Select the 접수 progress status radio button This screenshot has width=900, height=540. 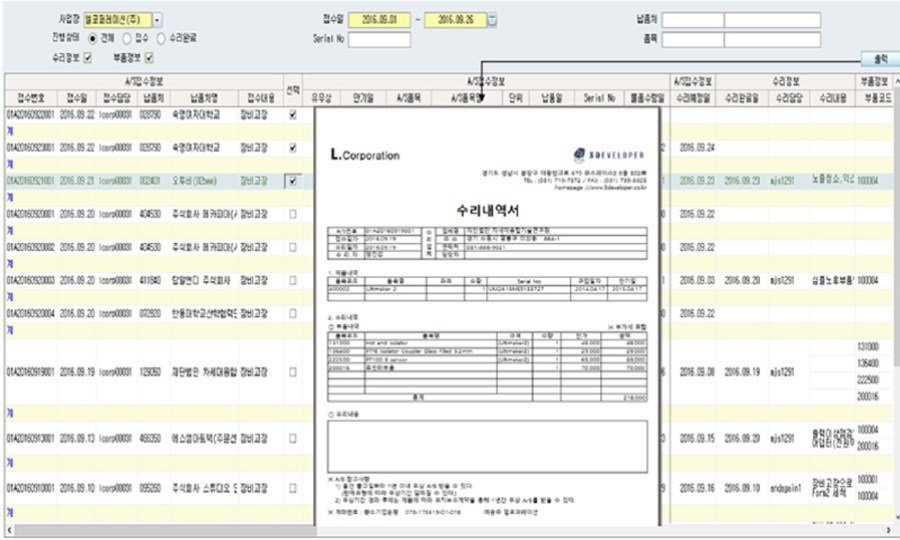127,38
